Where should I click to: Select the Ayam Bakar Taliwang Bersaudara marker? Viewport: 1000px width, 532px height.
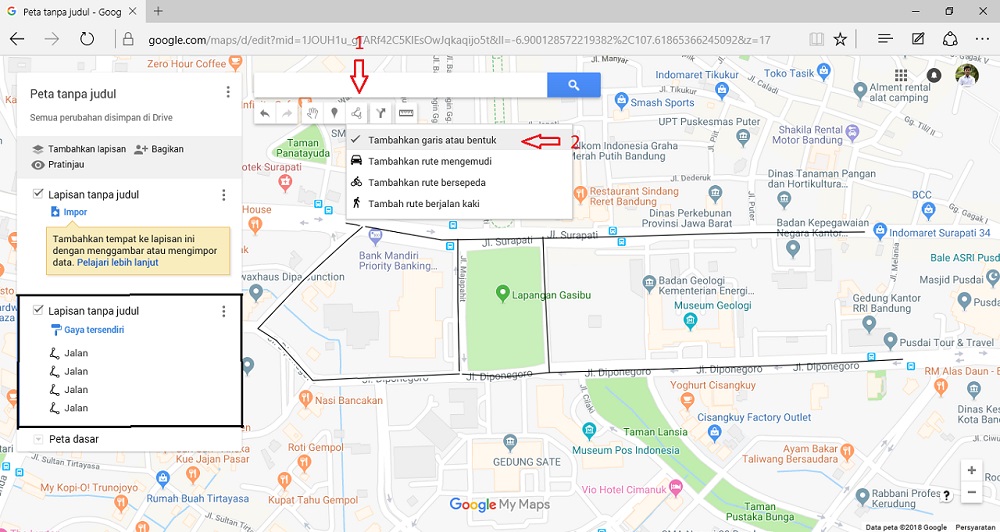tap(849, 452)
